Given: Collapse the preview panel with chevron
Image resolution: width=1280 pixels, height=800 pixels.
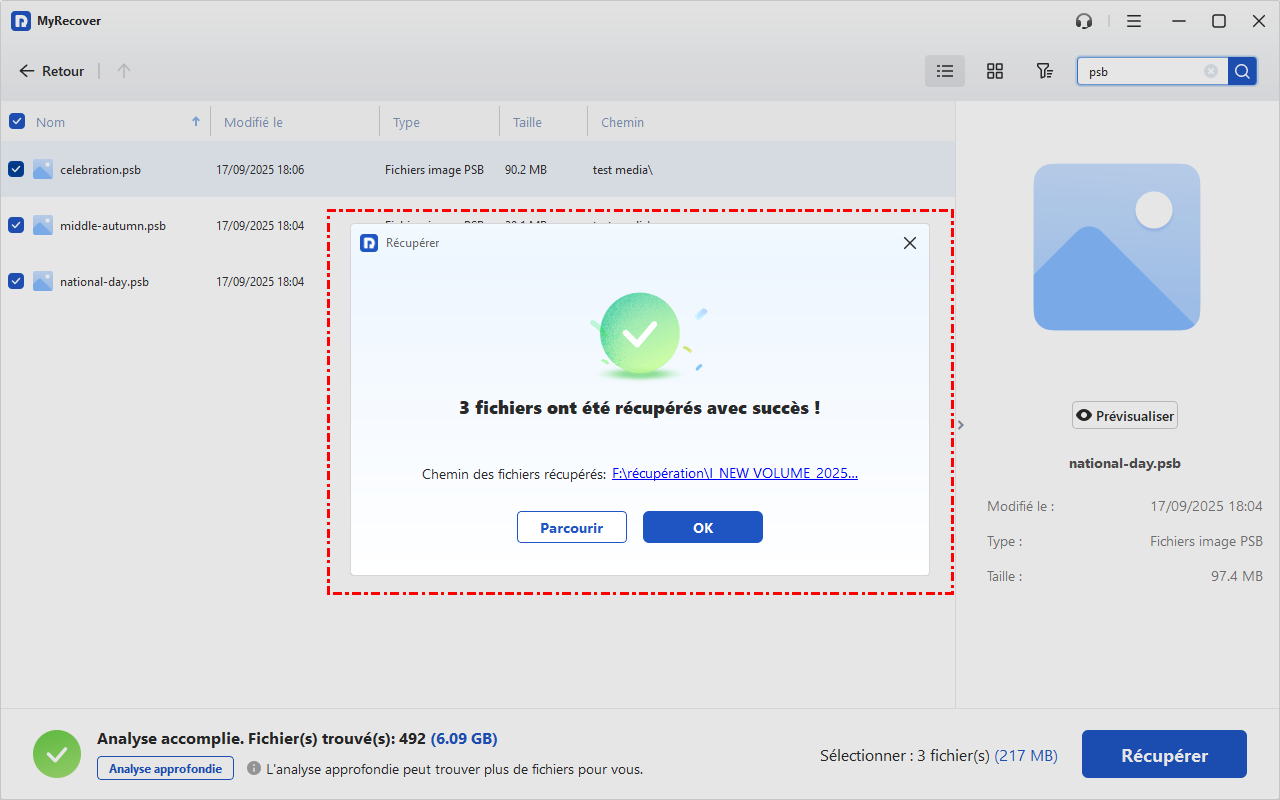Looking at the screenshot, I should point(961,425).
